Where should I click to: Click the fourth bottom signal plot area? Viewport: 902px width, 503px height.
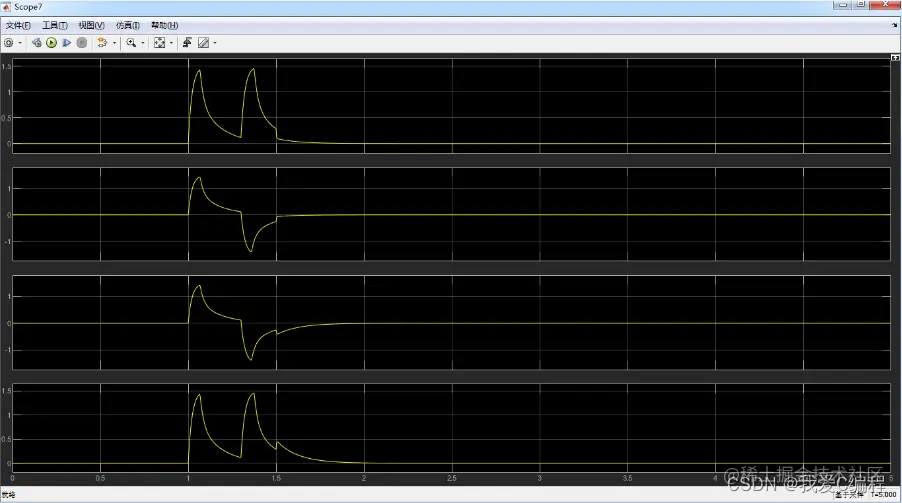pos(452,428)
